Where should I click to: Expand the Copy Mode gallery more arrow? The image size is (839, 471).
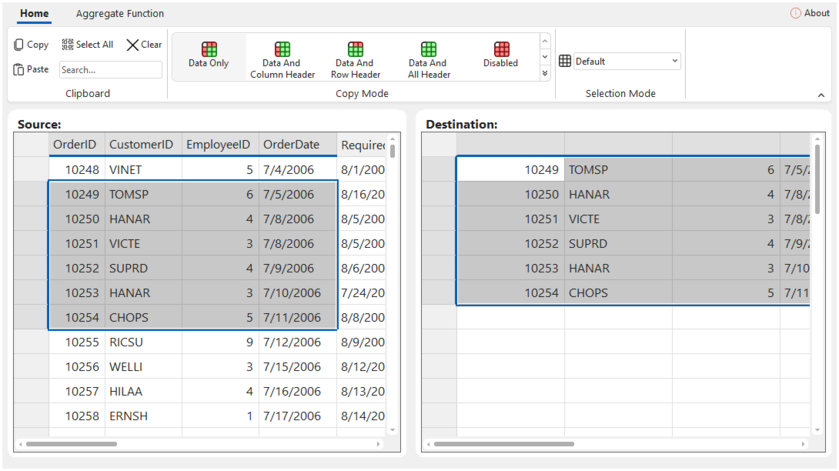pos(545,74)
